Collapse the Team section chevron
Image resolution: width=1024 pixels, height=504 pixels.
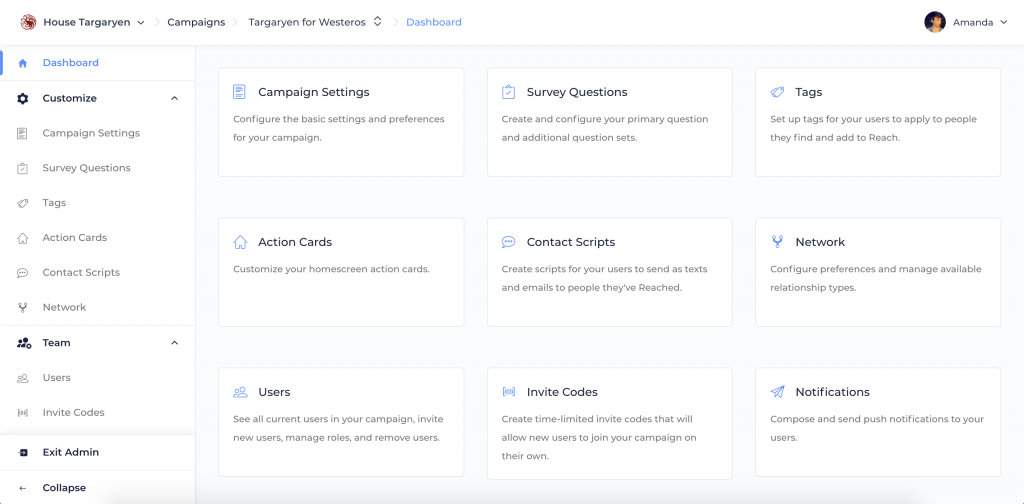(174, 343)
